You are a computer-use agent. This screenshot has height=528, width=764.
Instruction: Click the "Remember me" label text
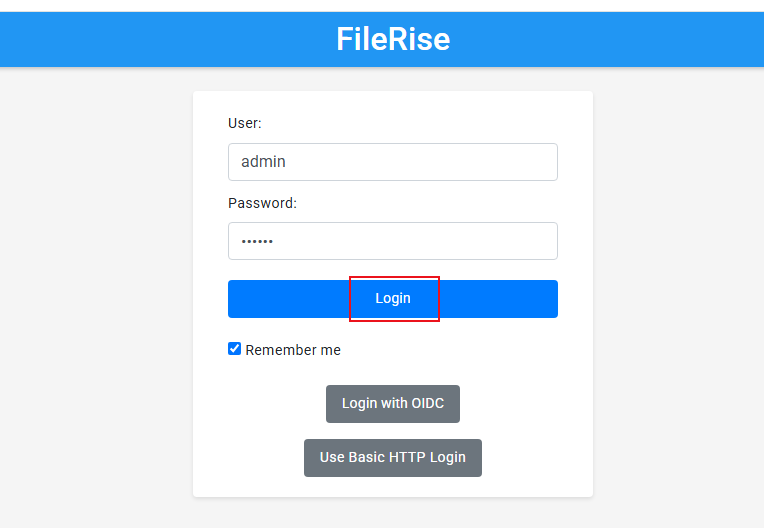pyautogui.click(x=293, y=350)
